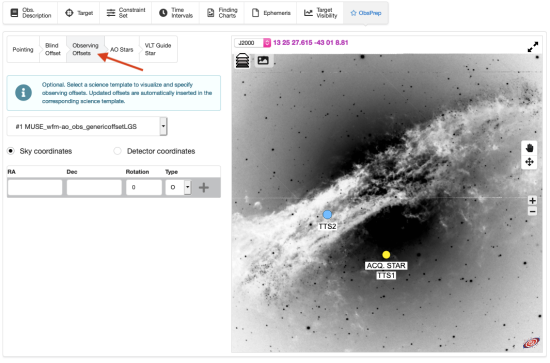Image resolution: width=550 pixels, height=363 pixels.
Task: Click the image survey icon on map
Action: point(263,60)
